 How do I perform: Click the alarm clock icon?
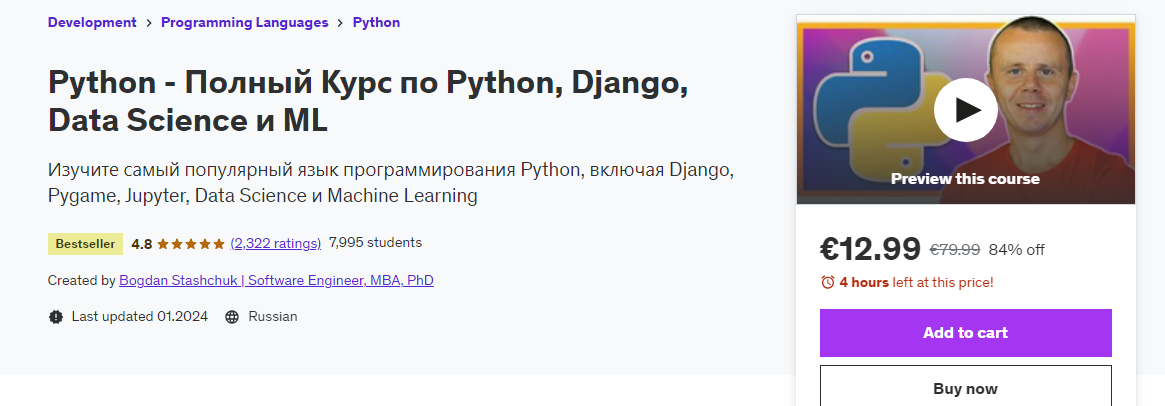tap(827, 282)
